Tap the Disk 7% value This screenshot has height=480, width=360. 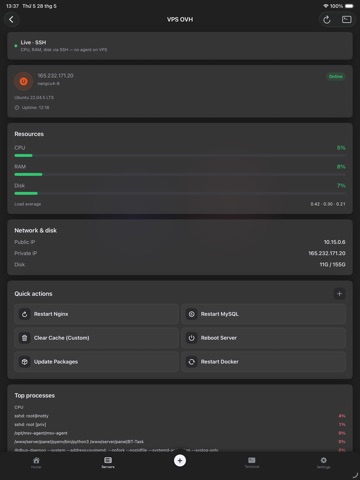[x=341, y=185]
